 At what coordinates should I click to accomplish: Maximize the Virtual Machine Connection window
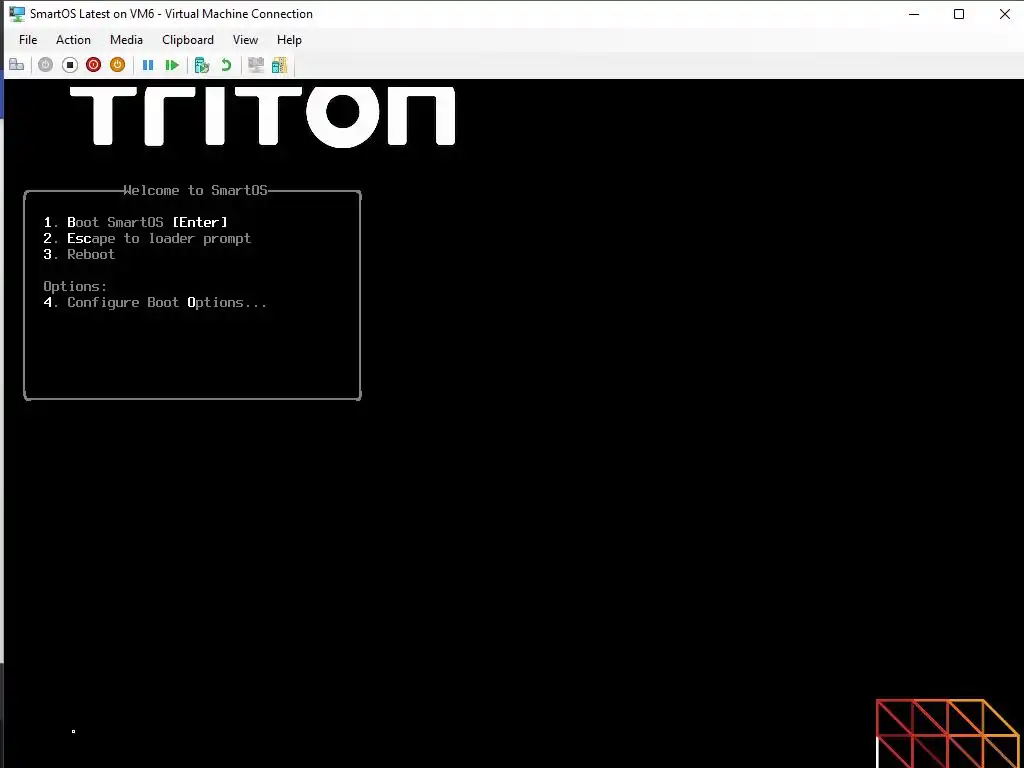coord(959,14)
